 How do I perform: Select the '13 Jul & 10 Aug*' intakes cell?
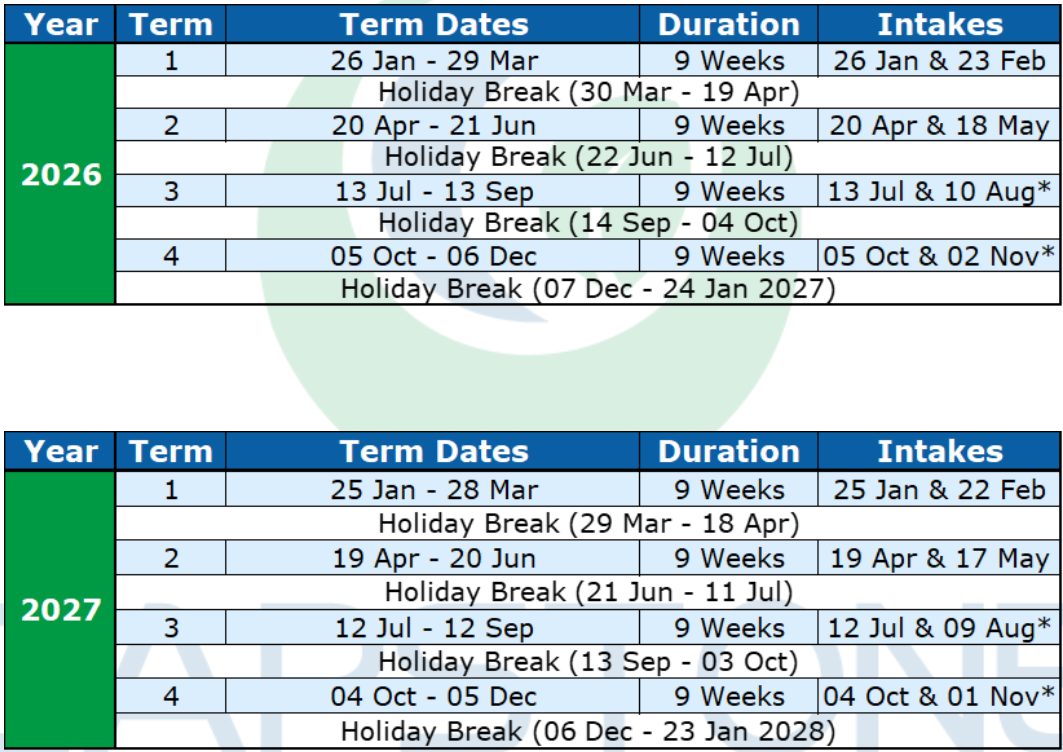(939, 191)
